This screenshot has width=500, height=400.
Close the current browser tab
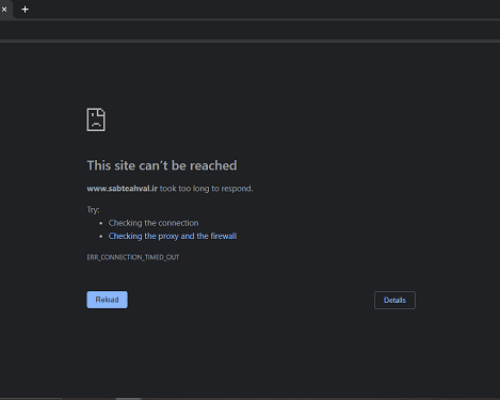click(x=4, y=9)
